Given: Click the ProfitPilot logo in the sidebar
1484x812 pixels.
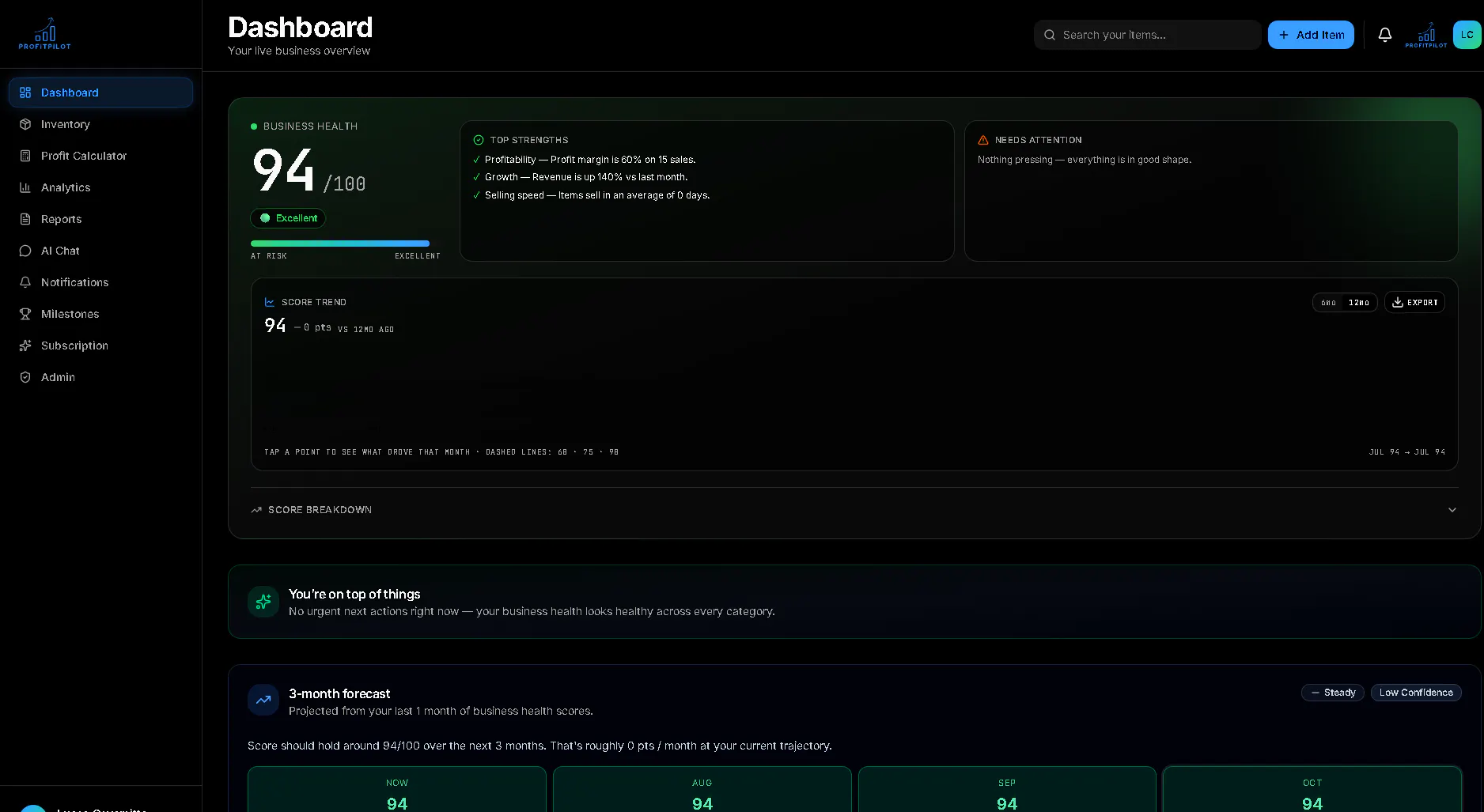Looking at the screenshot, I should [x=45, y=34].
